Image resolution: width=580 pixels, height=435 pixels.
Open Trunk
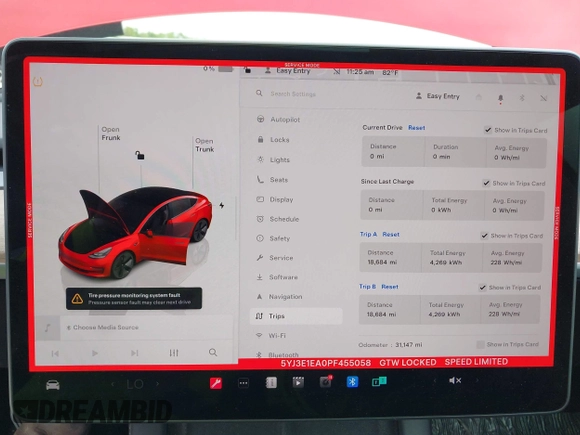[205, 145]
